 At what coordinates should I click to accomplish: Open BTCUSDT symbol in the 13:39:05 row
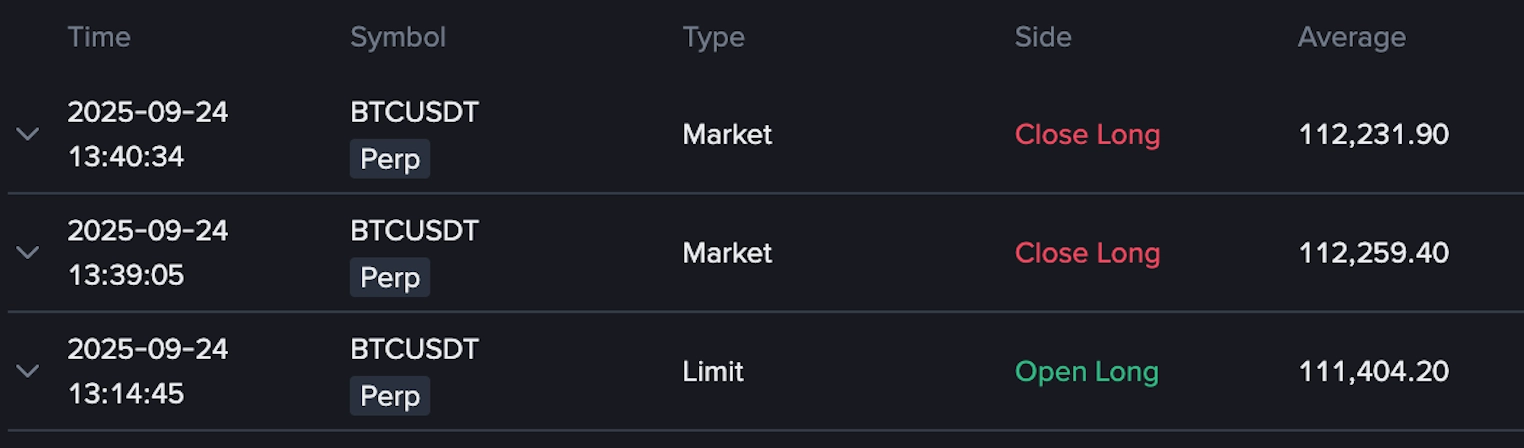point(415,231)
